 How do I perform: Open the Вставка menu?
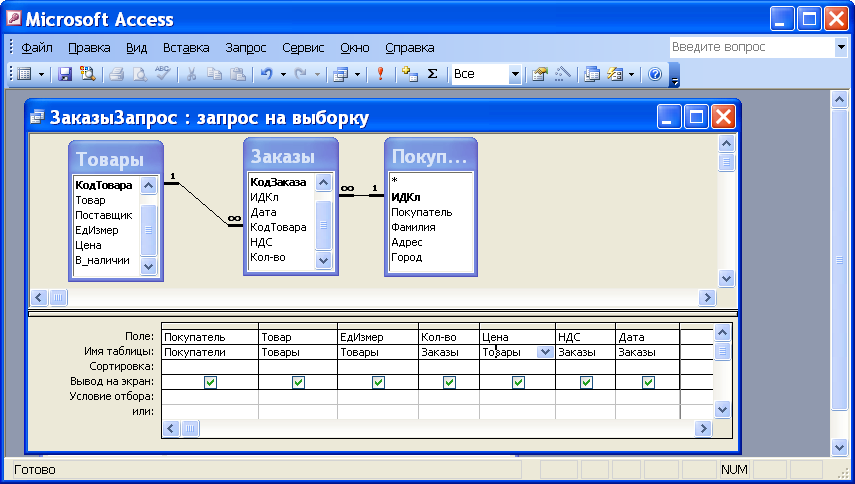(186, 48)
